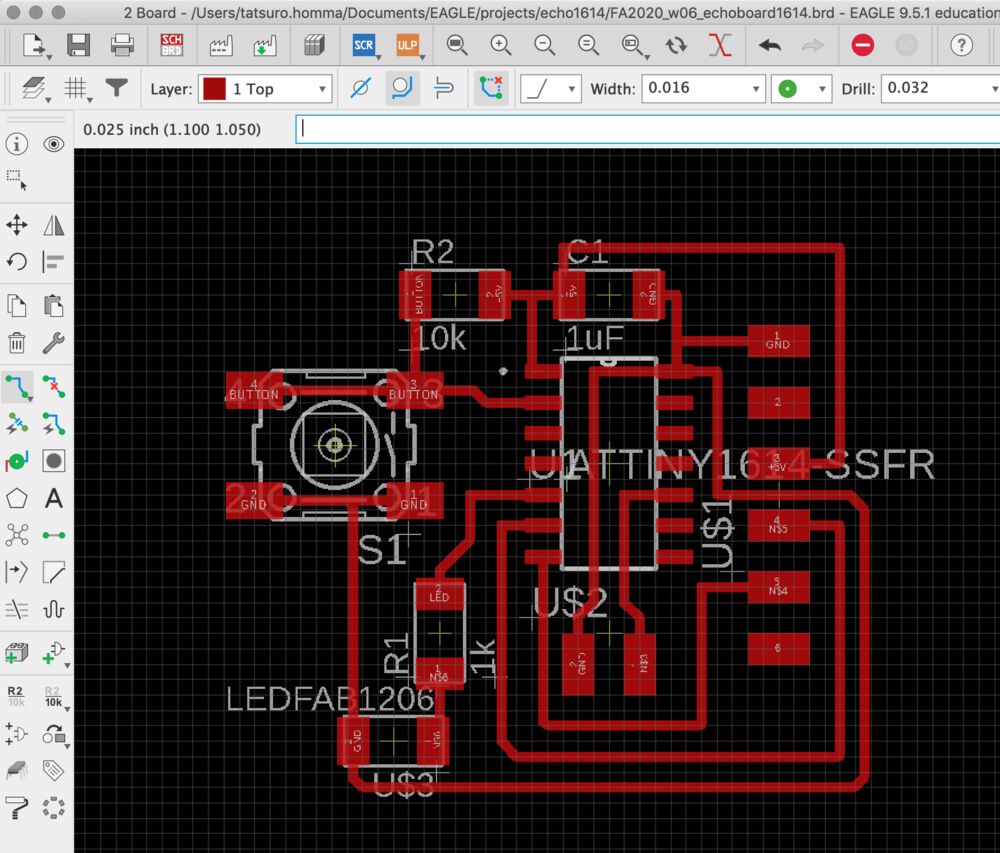The height and width of the screenshot is (853, 1000).
Task: Select the Via tool
Action: [17, 460]
